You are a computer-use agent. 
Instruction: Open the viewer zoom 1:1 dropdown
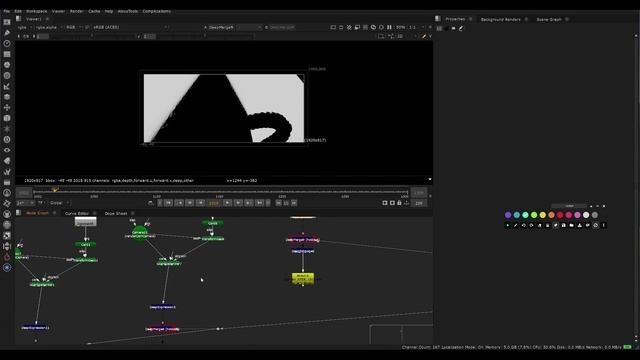pos(416,27)
